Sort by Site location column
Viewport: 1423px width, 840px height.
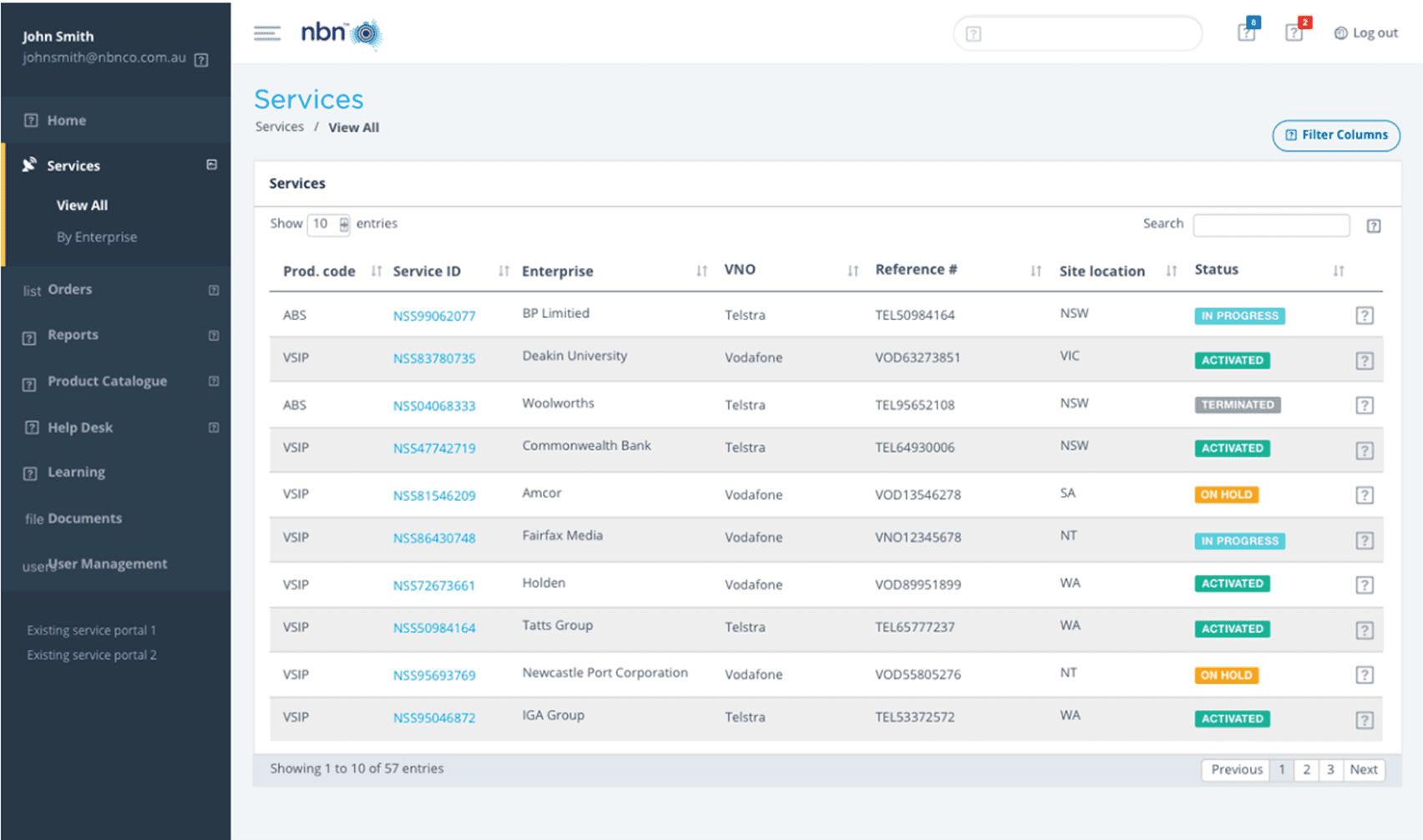tap(1172, 271)
